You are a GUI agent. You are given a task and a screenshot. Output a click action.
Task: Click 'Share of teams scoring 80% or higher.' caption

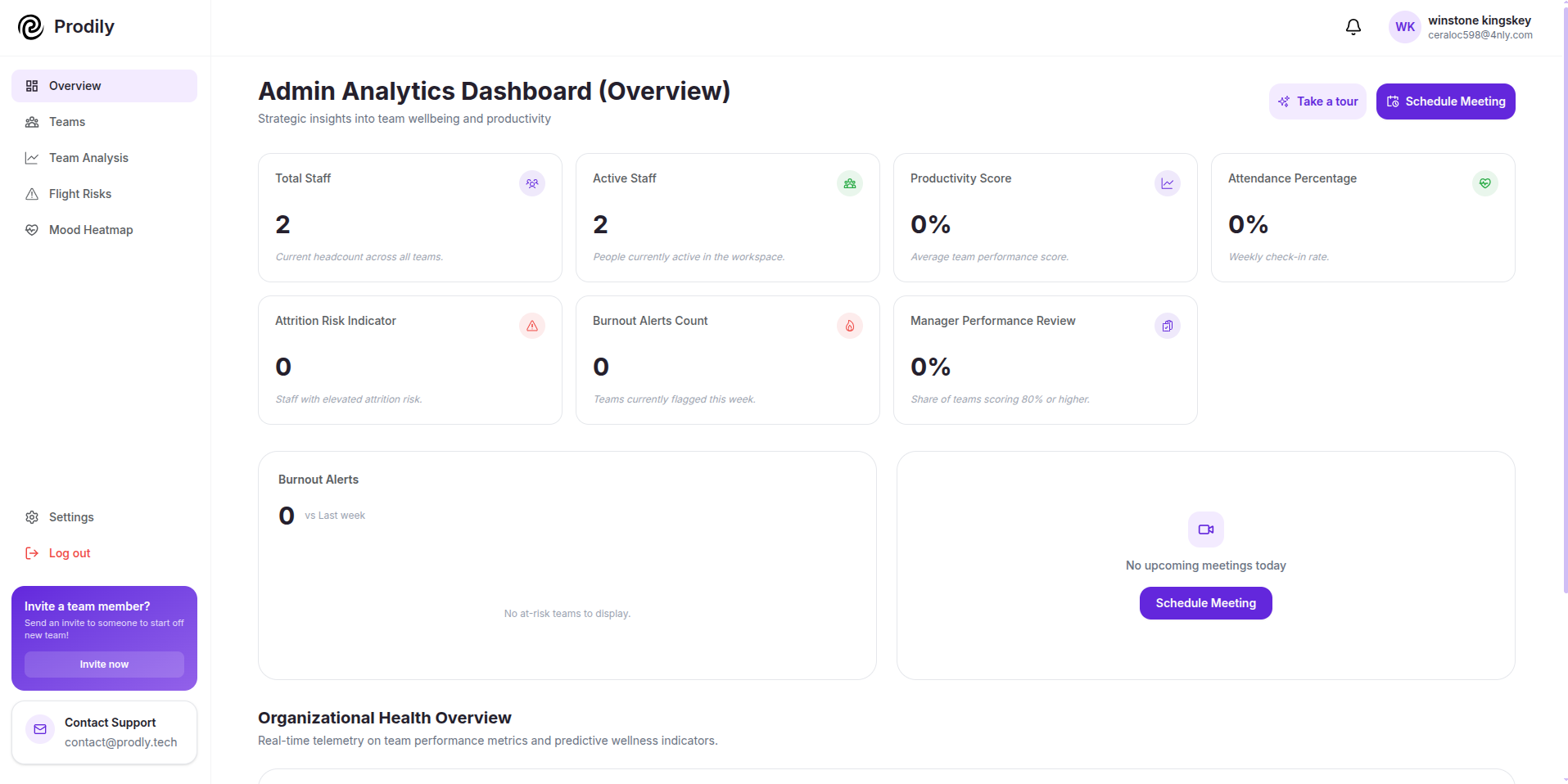(x=1001, y=399)
